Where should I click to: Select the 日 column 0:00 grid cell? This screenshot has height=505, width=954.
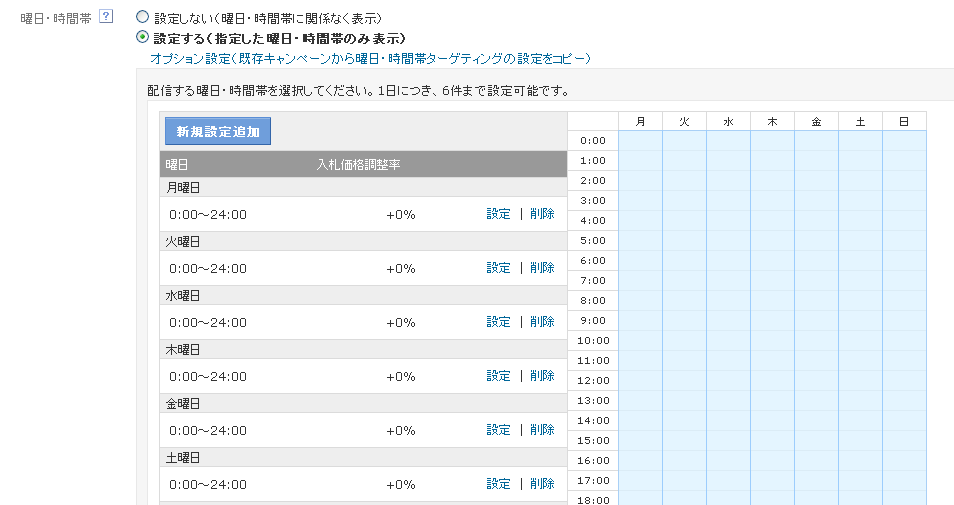click(x=905, y=141)
